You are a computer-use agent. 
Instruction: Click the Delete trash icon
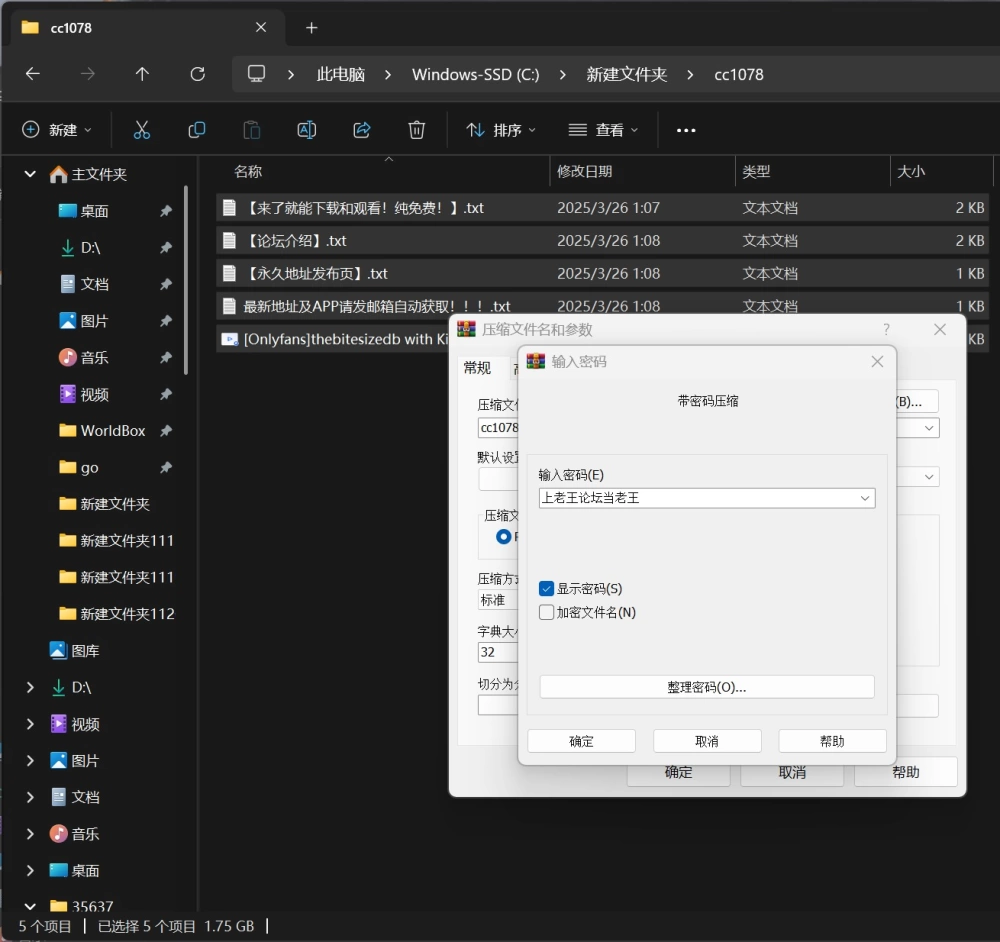tap(416, 130)
